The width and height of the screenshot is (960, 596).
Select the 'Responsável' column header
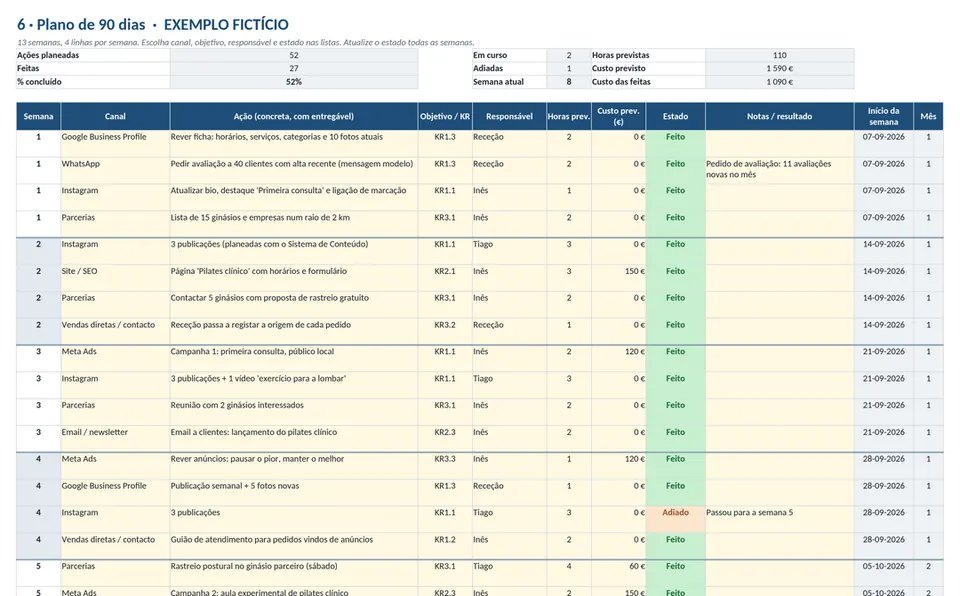coord(509,116)
